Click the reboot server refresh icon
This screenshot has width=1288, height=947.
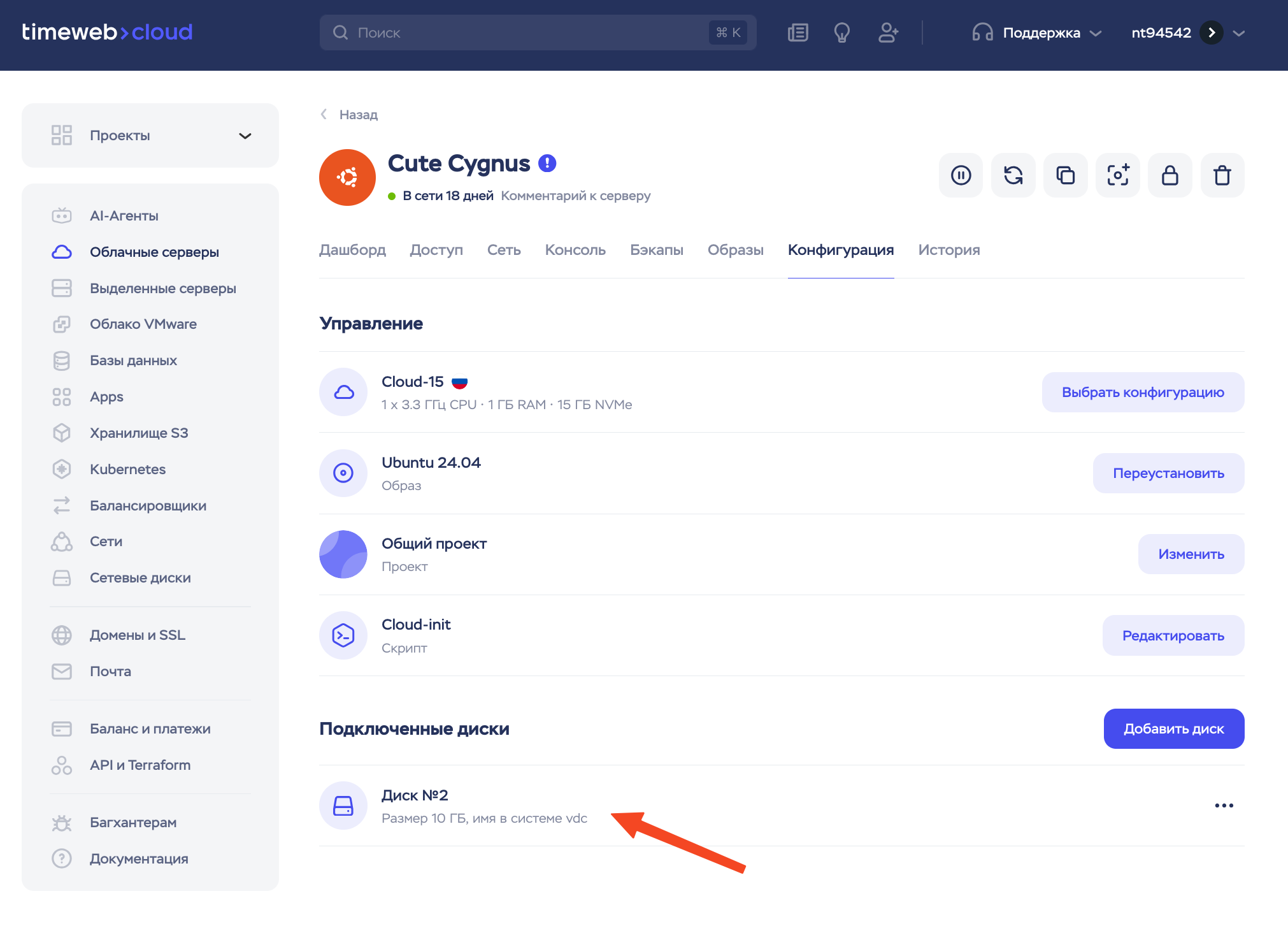1013,175
